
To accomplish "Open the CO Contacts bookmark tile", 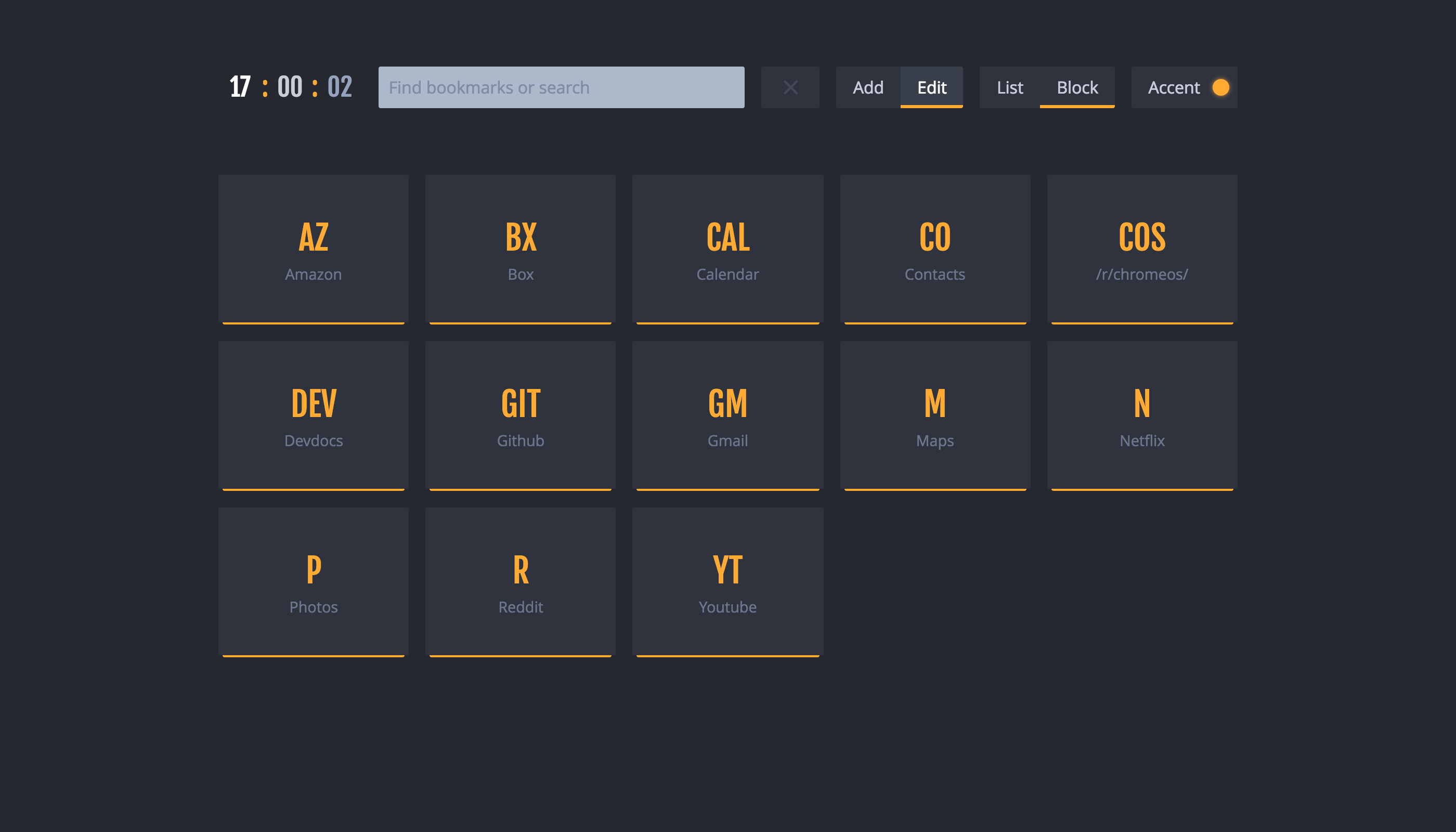I will pos(935,249).
